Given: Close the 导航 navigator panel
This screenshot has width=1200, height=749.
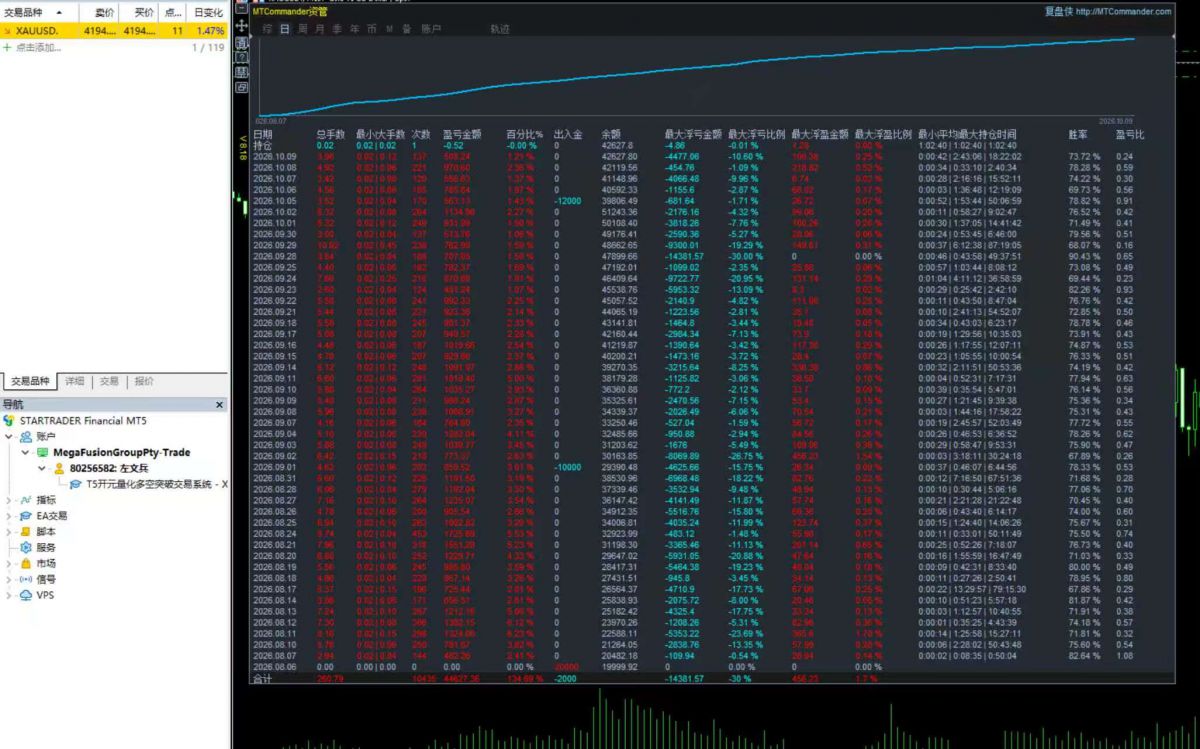Looking at the screenshot, I should (x=220, y=405).
